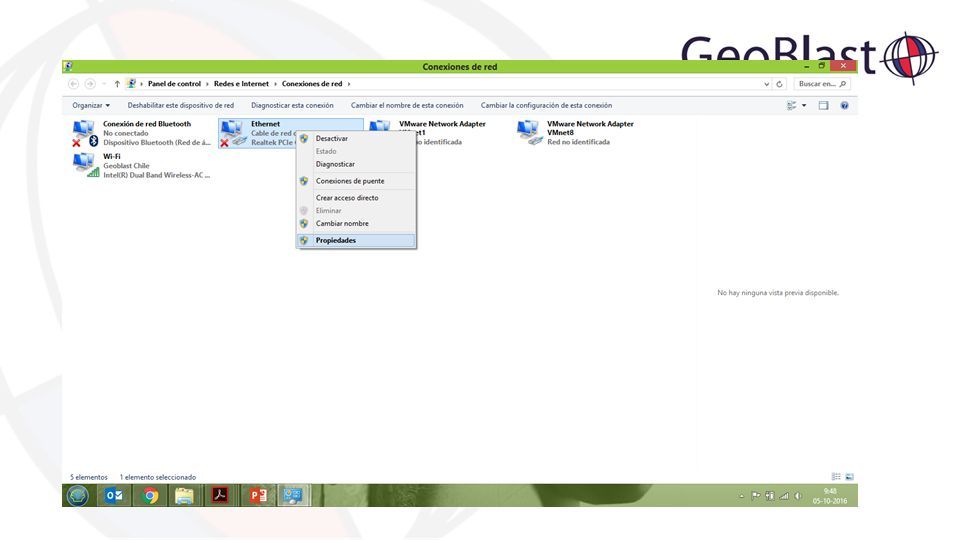Click the forward navigation arrow
Screen dimensions: 960x540
click(x=90, y=84)
